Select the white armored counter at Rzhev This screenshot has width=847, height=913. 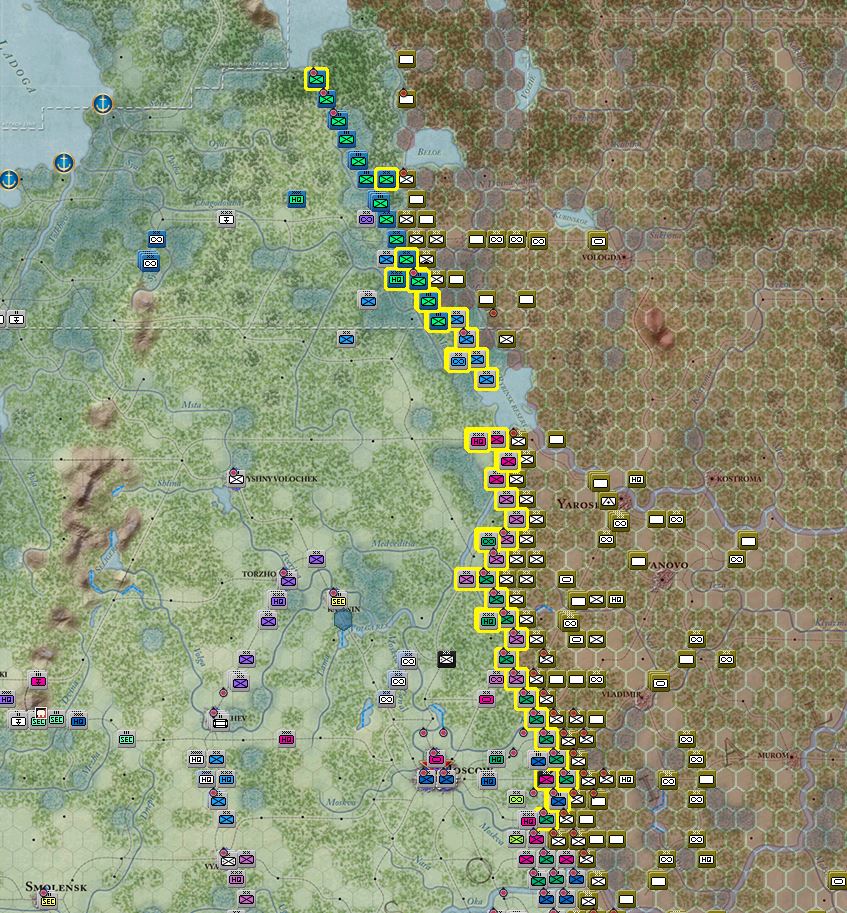220,723
